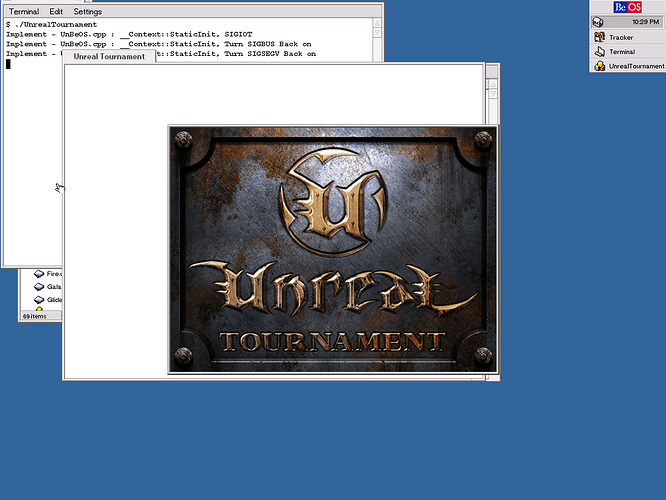Open the Settings menu in Terminal
The image size is (666, 500).
[x=87, y=11]
